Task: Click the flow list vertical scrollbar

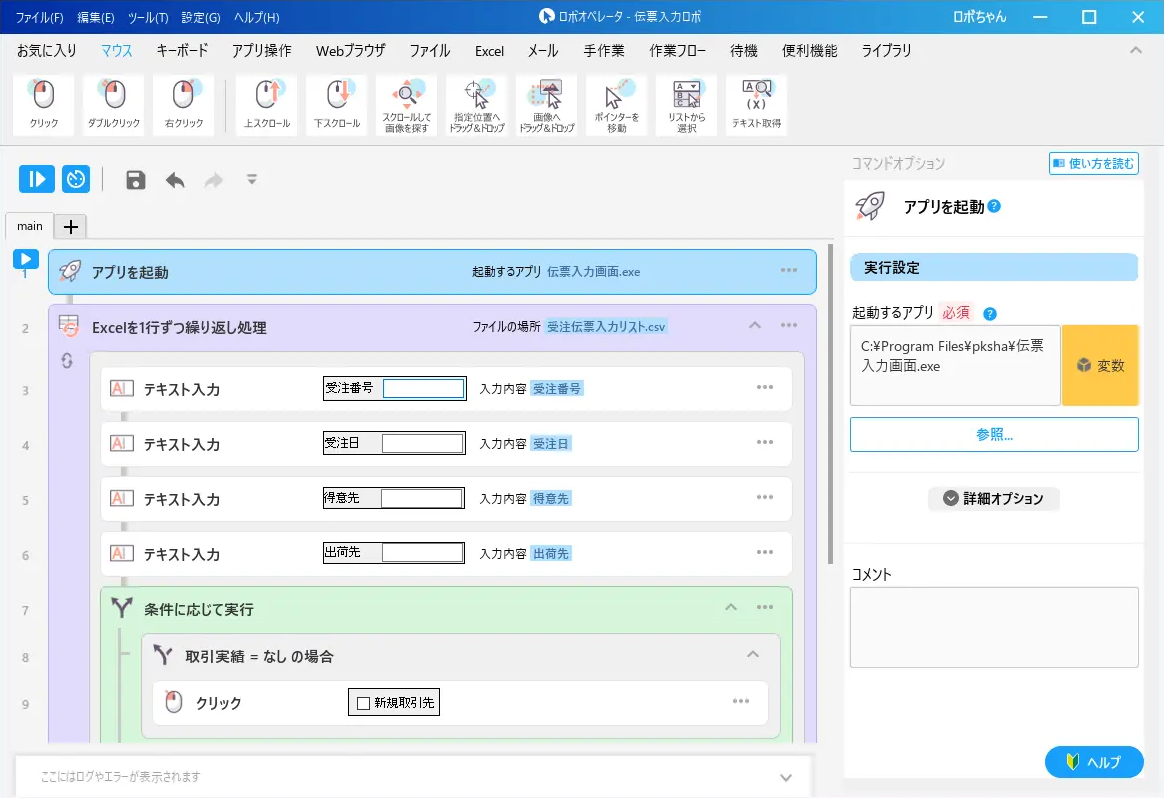Action: tap(830, 405)
